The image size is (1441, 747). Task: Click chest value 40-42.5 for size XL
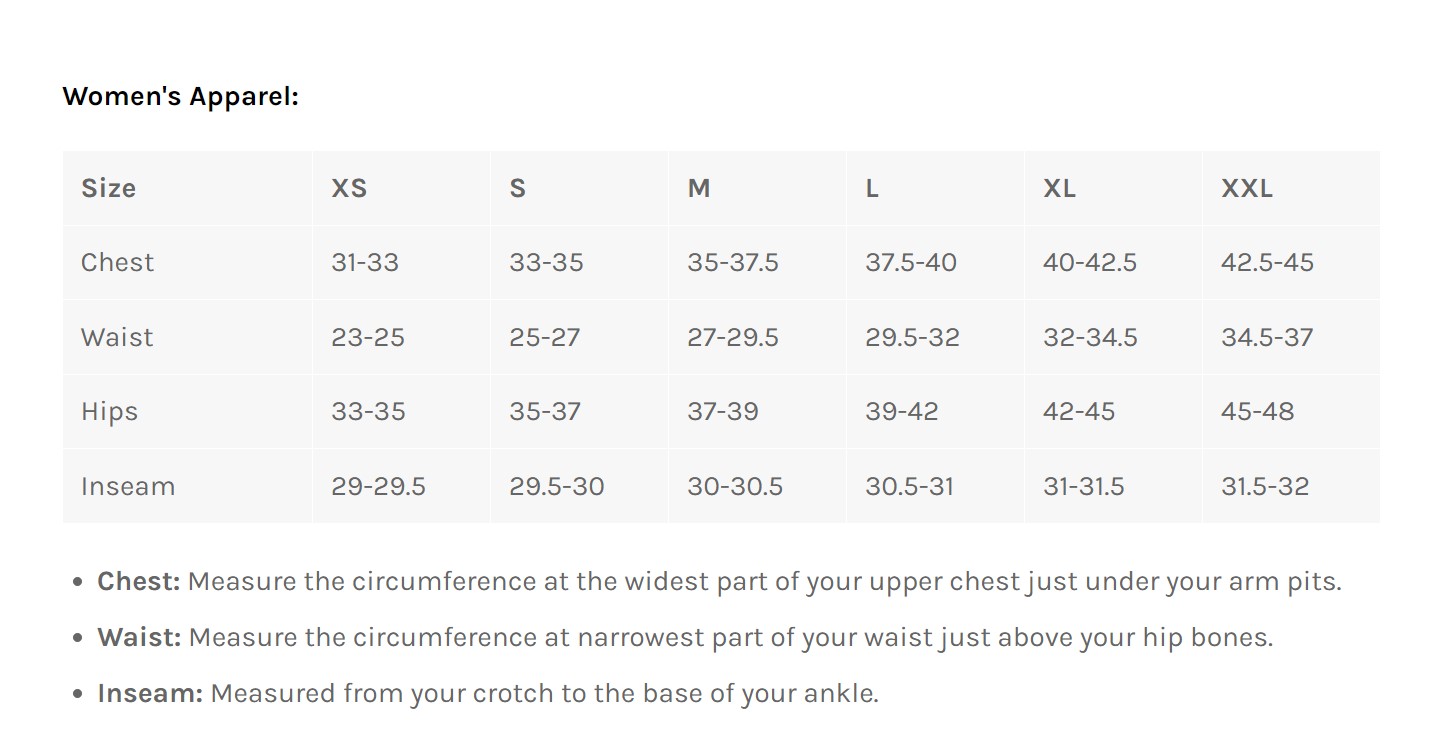(x=1089, y=263)
